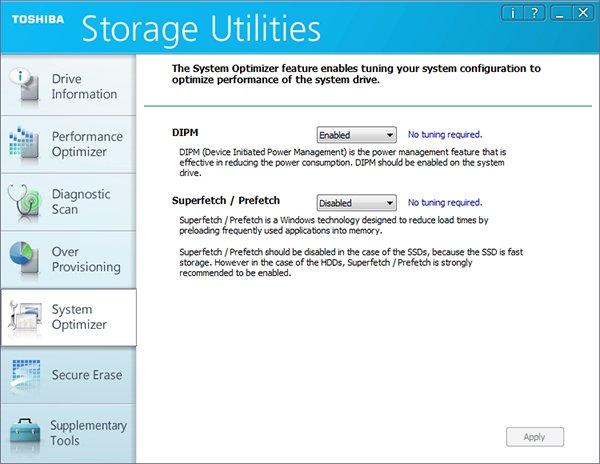Minimize the Storage Utilities window
Image resolution: width=600 pixels, height=464 pixels.
pos(560,13)
